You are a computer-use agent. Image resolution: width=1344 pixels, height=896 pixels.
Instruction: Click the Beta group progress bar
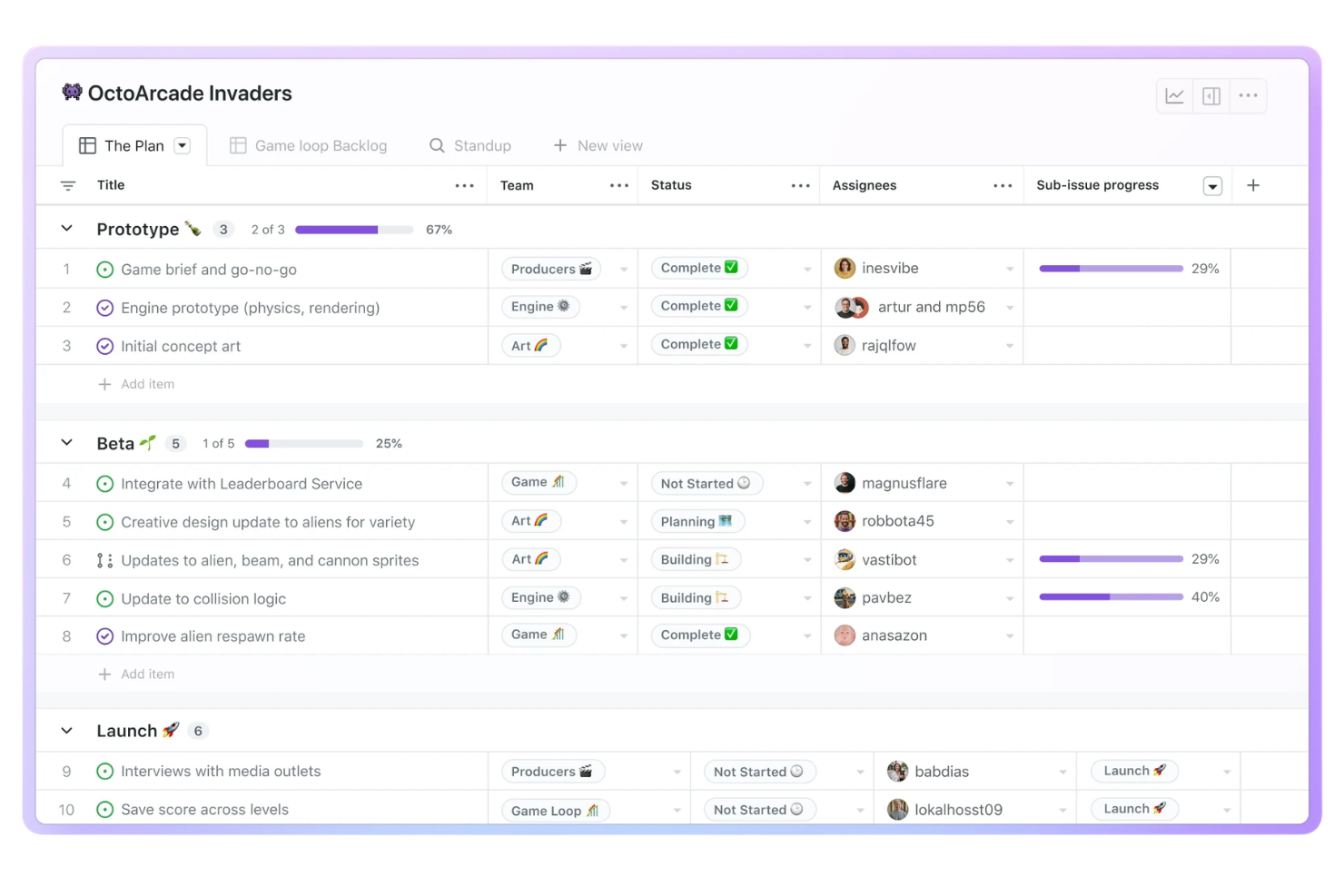(x=303, y=443)
